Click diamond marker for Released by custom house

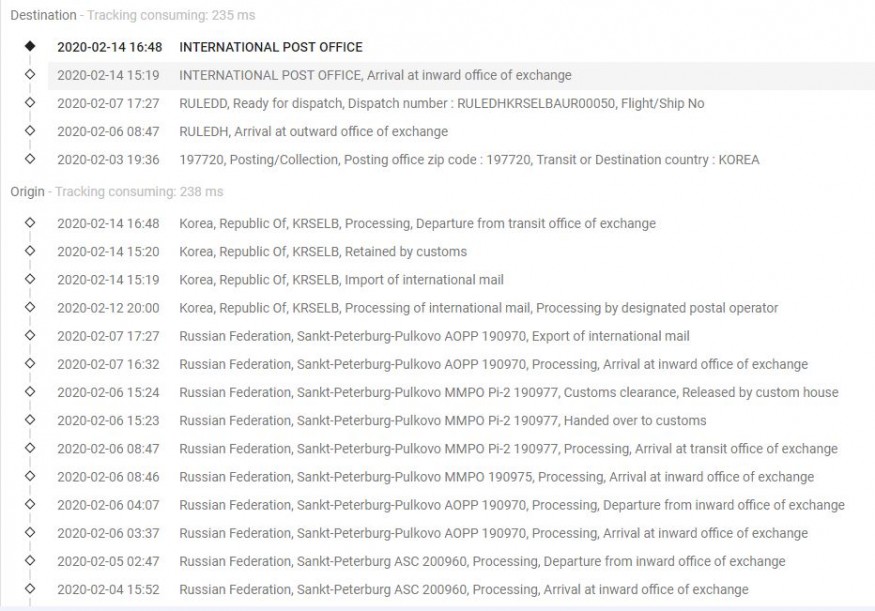(x=29, y=391)
